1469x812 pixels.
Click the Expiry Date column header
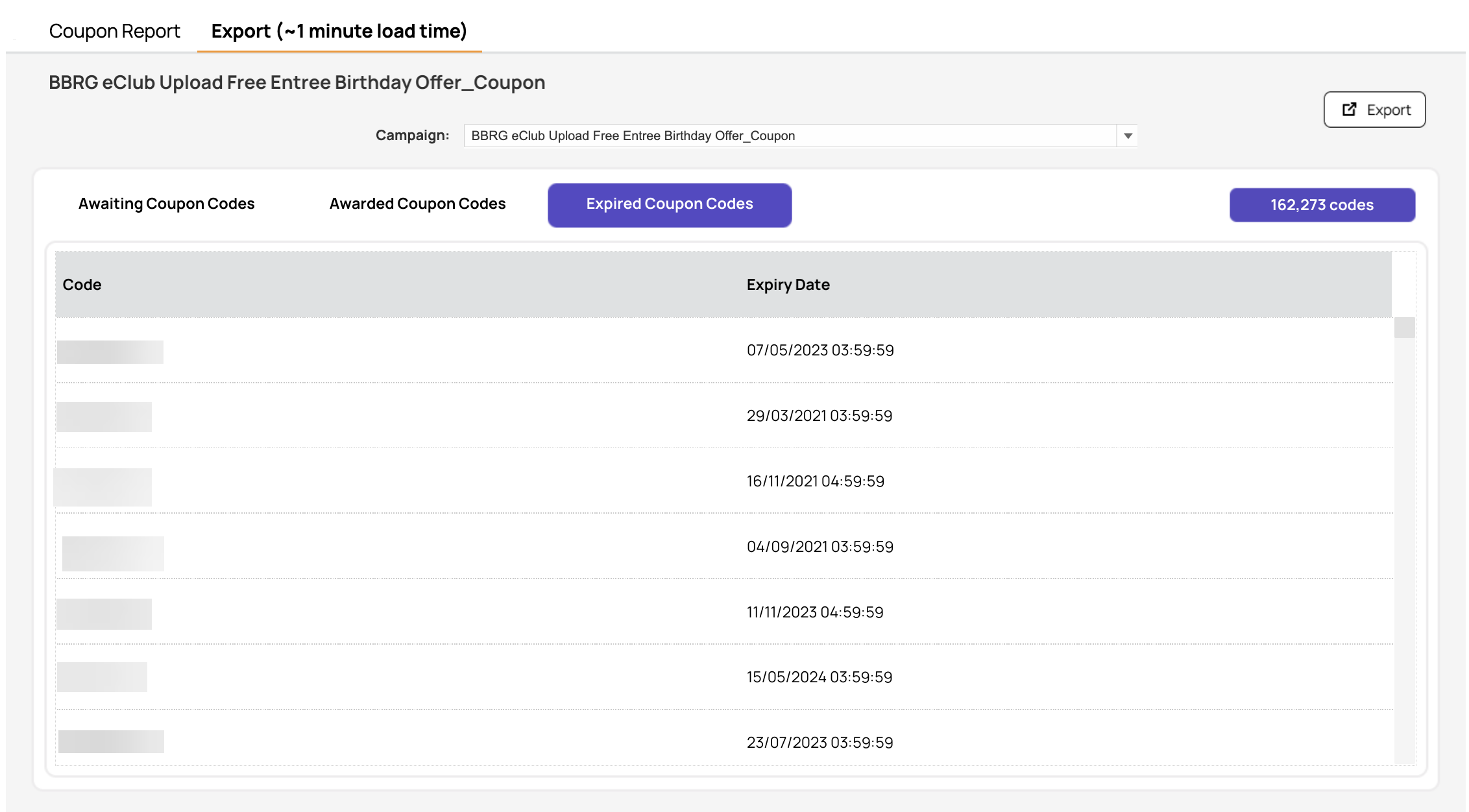pos(788,285)
